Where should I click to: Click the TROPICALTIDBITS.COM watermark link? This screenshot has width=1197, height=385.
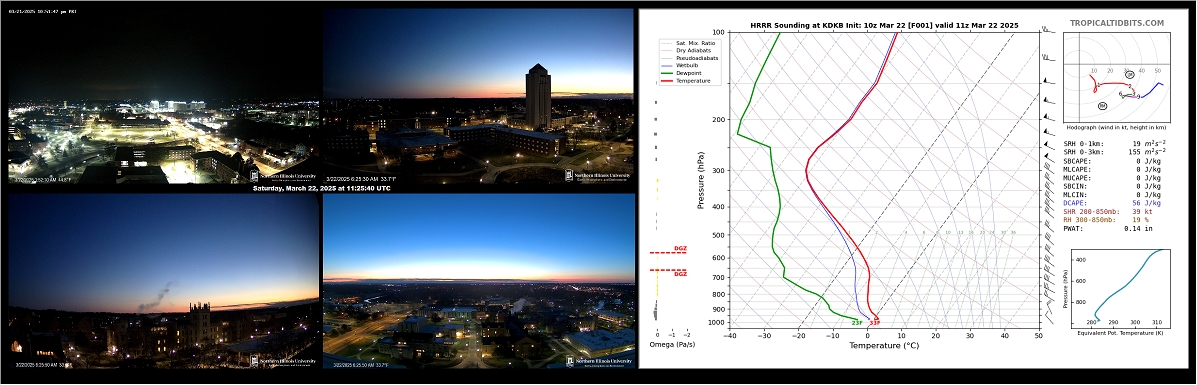point(1116,24)
